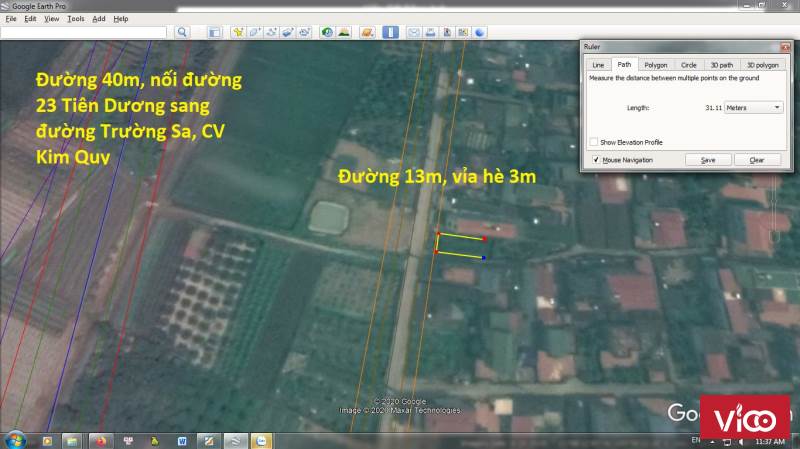
Task: Click the search magnifier button
Action: pyautogui.click(x=182, y=32)
